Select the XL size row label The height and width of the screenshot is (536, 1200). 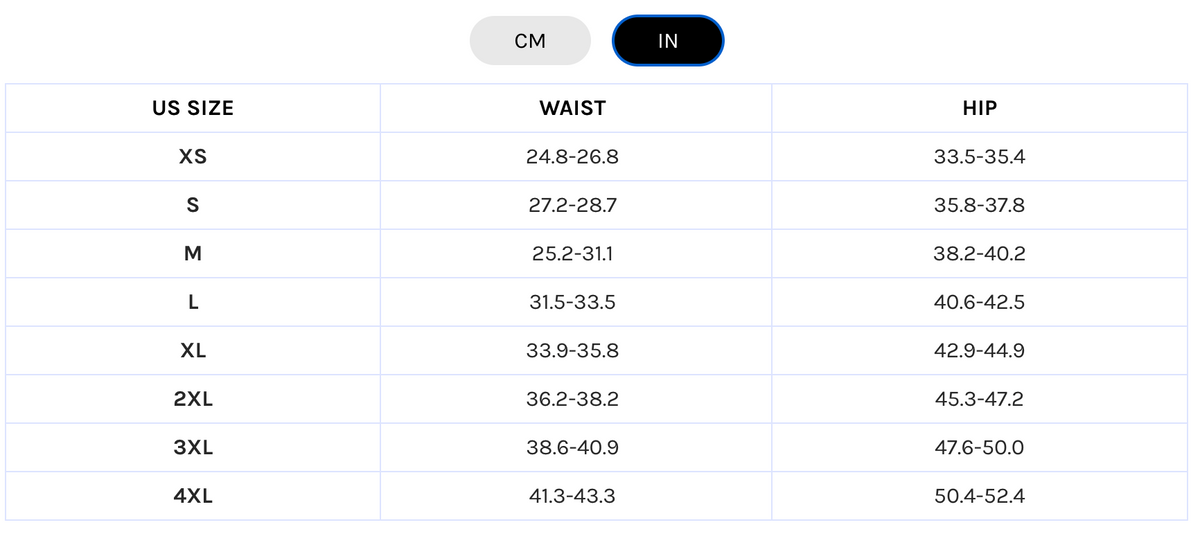click(193, 351)
